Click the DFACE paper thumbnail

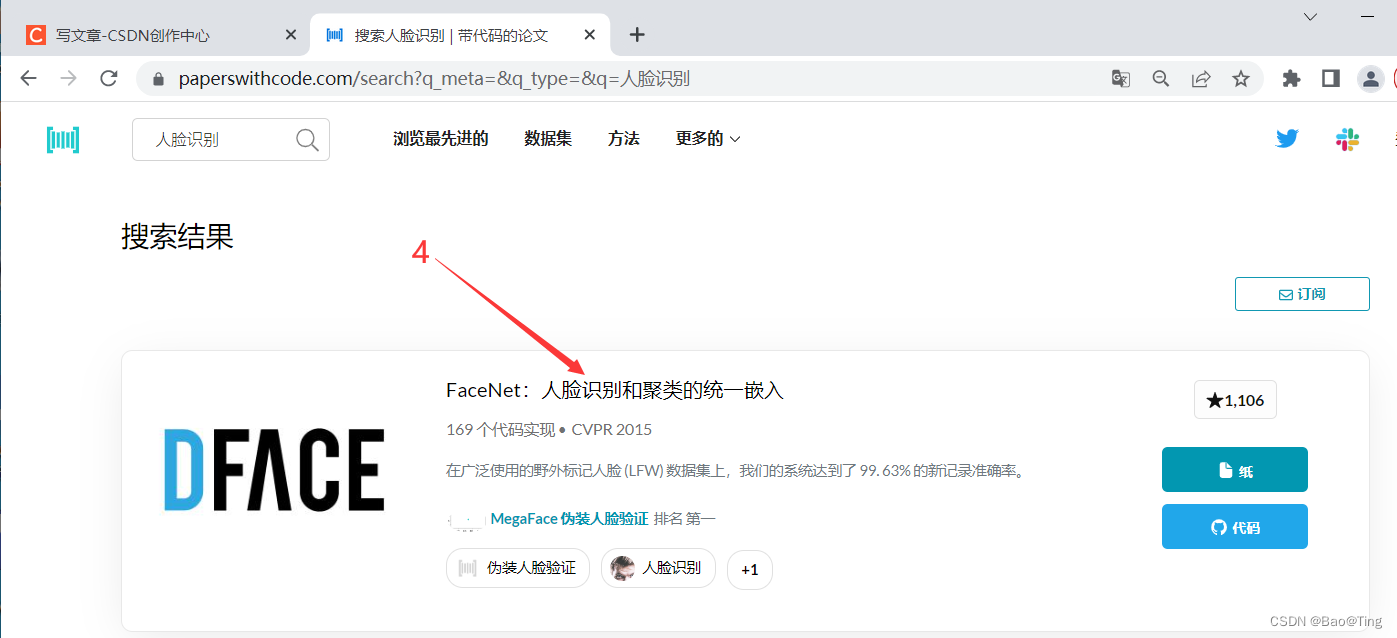(274, 470)
